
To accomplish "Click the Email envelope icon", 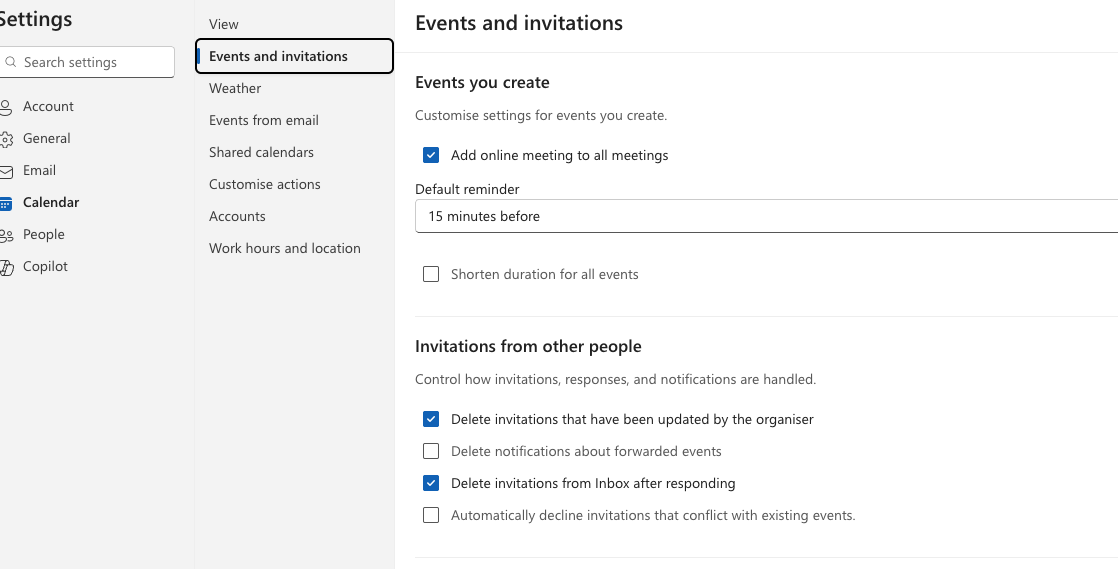I will pos(6,171).
